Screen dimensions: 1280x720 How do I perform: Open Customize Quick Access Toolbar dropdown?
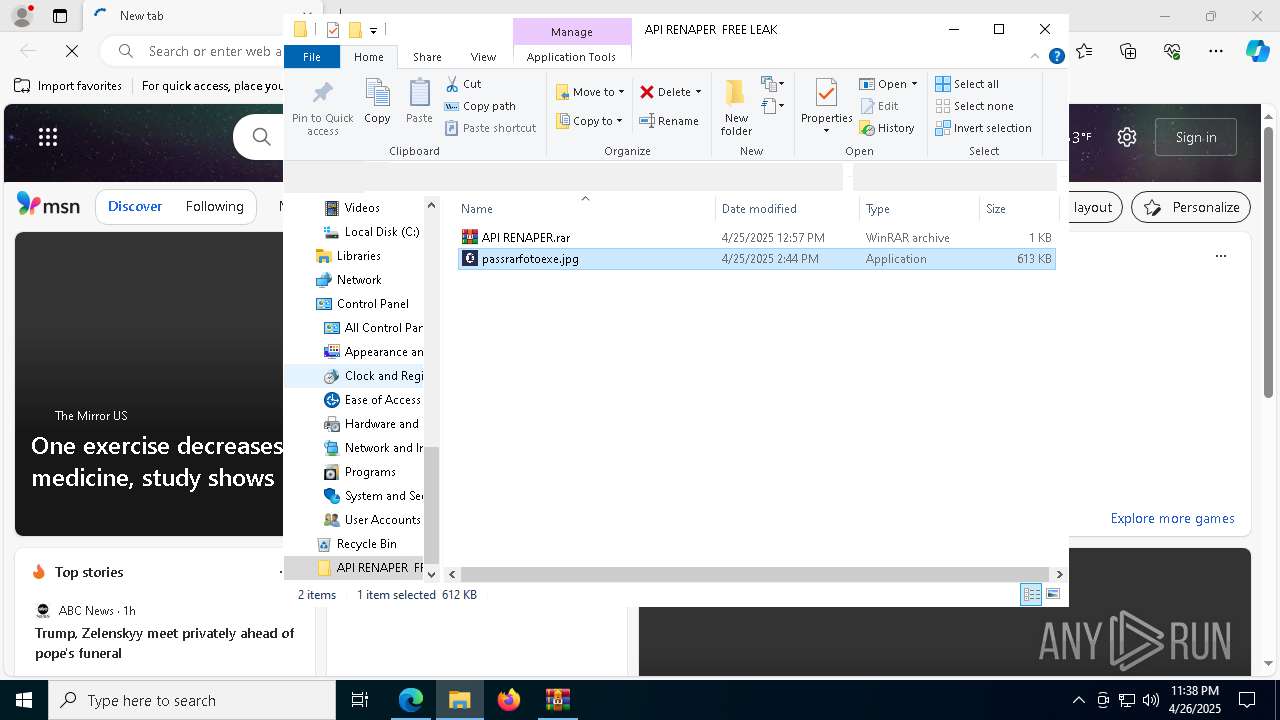[373, 30]
